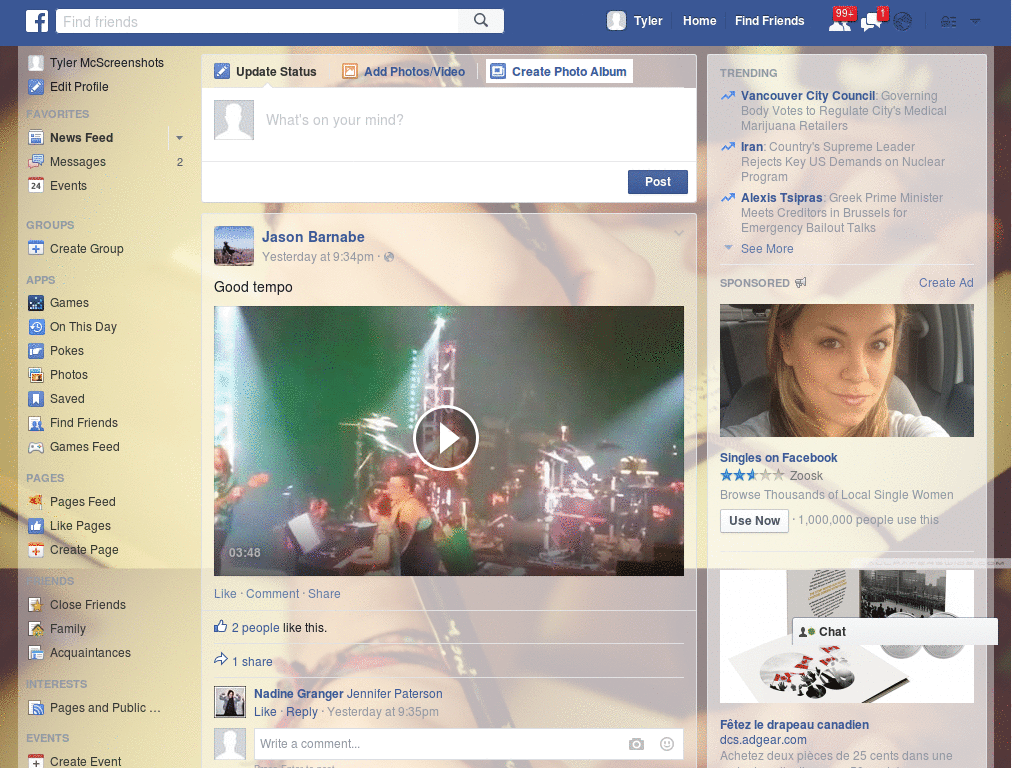The image size is (1024, 768).
Task: Open the Singles on Facebook ad image
Action: pos(846,370)
